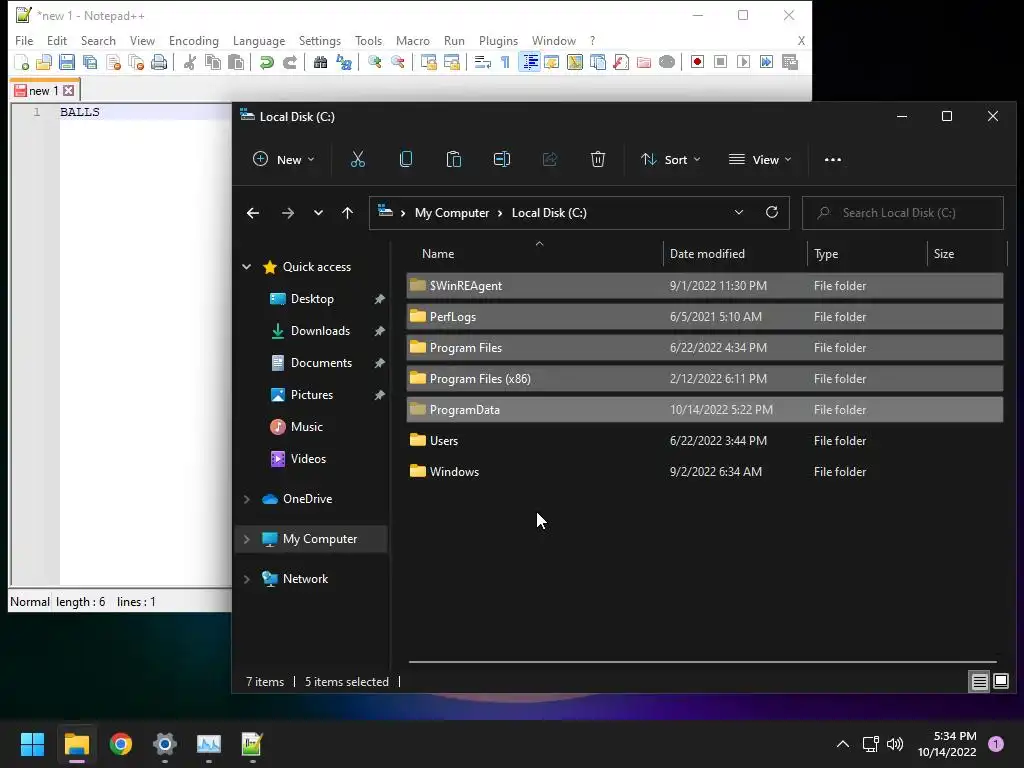Screen dimensions: 1024x768
Task: Click macro Playback icon in Notepad++
Action: tap(743, 62)
